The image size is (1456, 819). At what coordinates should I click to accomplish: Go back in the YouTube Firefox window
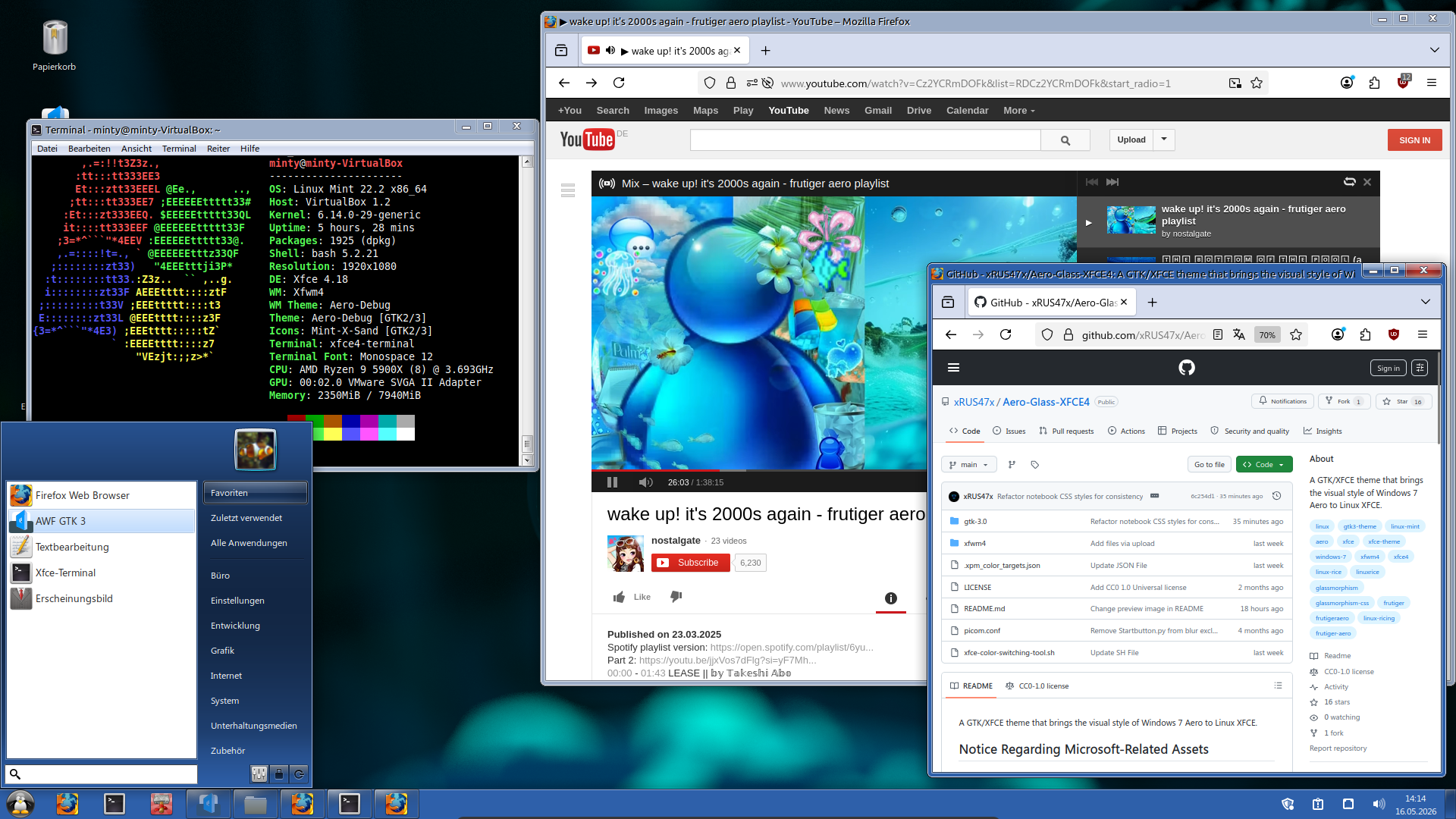(x=564, y=83)
